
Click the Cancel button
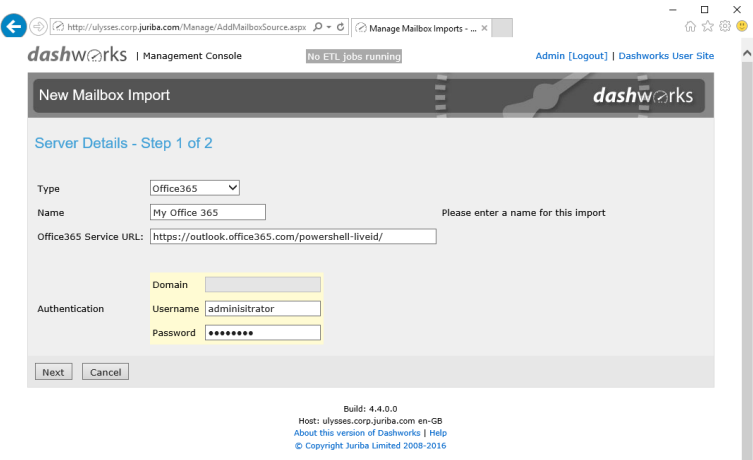pos(105,372)
